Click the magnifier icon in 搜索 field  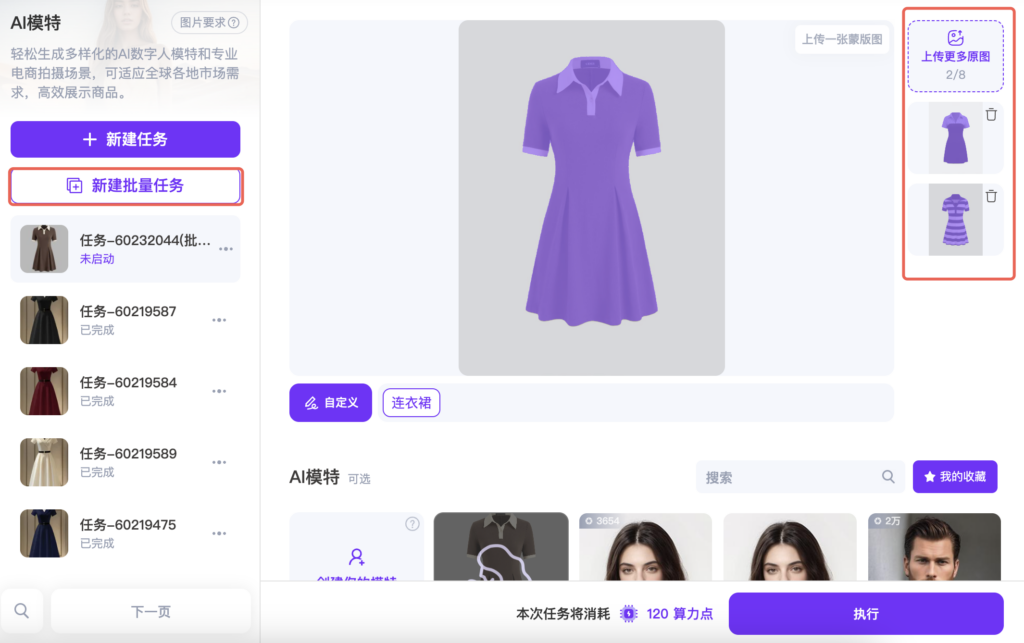tap(888, 477)
